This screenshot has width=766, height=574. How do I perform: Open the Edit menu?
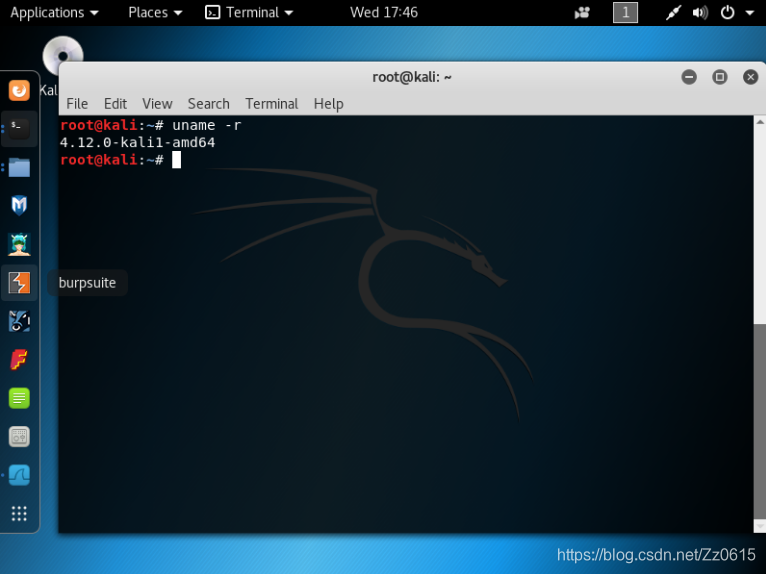click(x=115, y=104)
